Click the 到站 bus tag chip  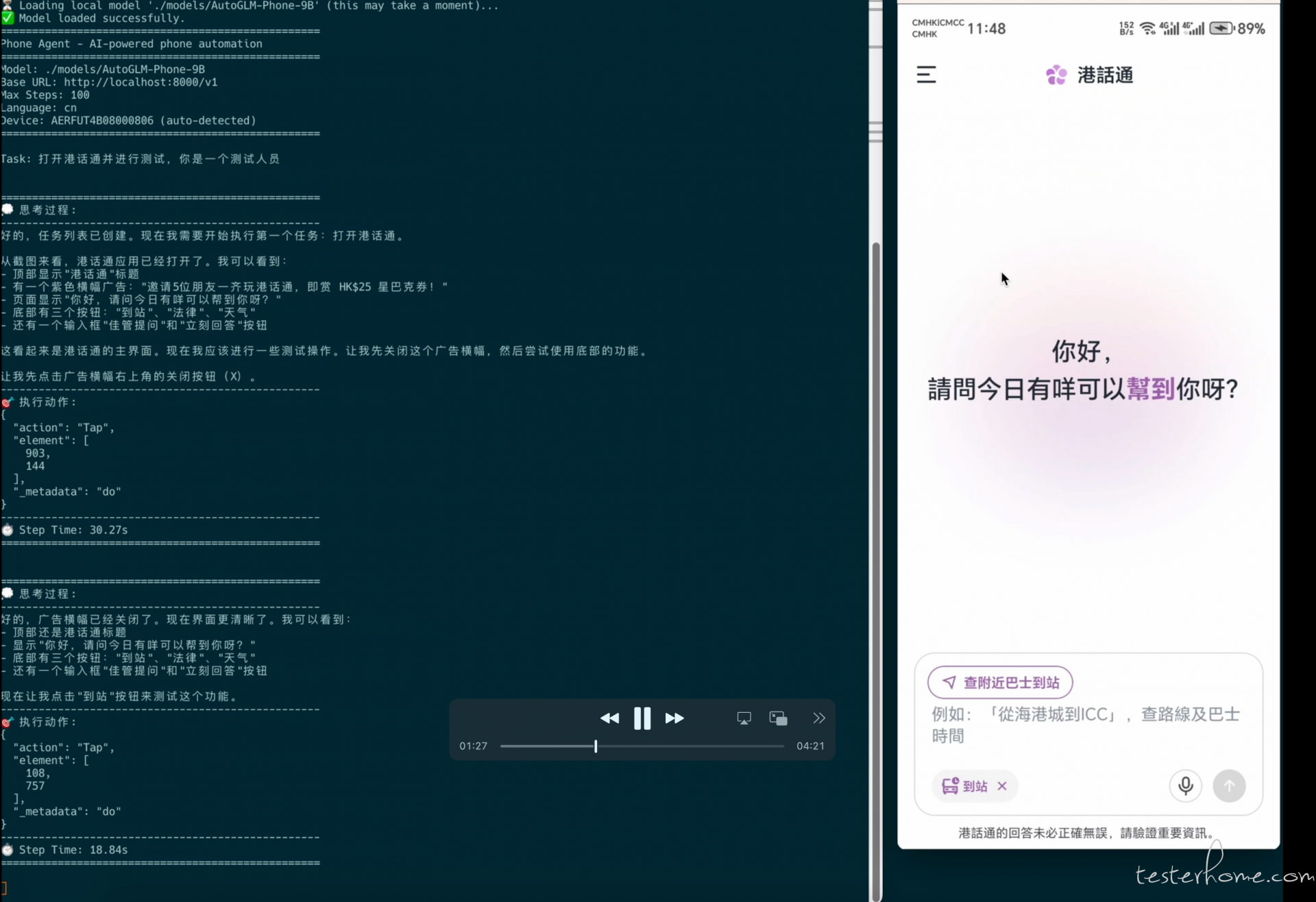pyautogui.click(x=965, y=786)
